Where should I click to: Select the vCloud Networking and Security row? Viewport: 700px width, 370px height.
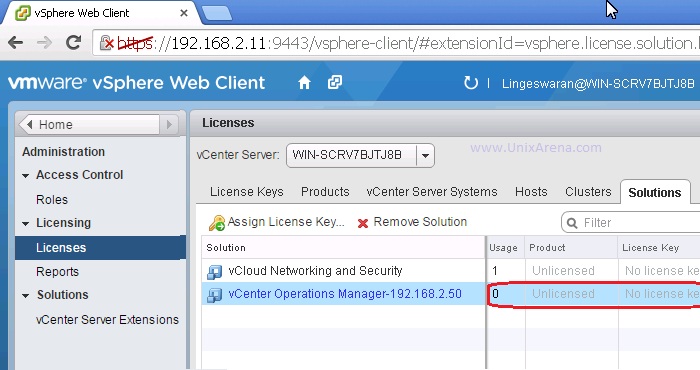pyautogui.click(x=451, y=271)
